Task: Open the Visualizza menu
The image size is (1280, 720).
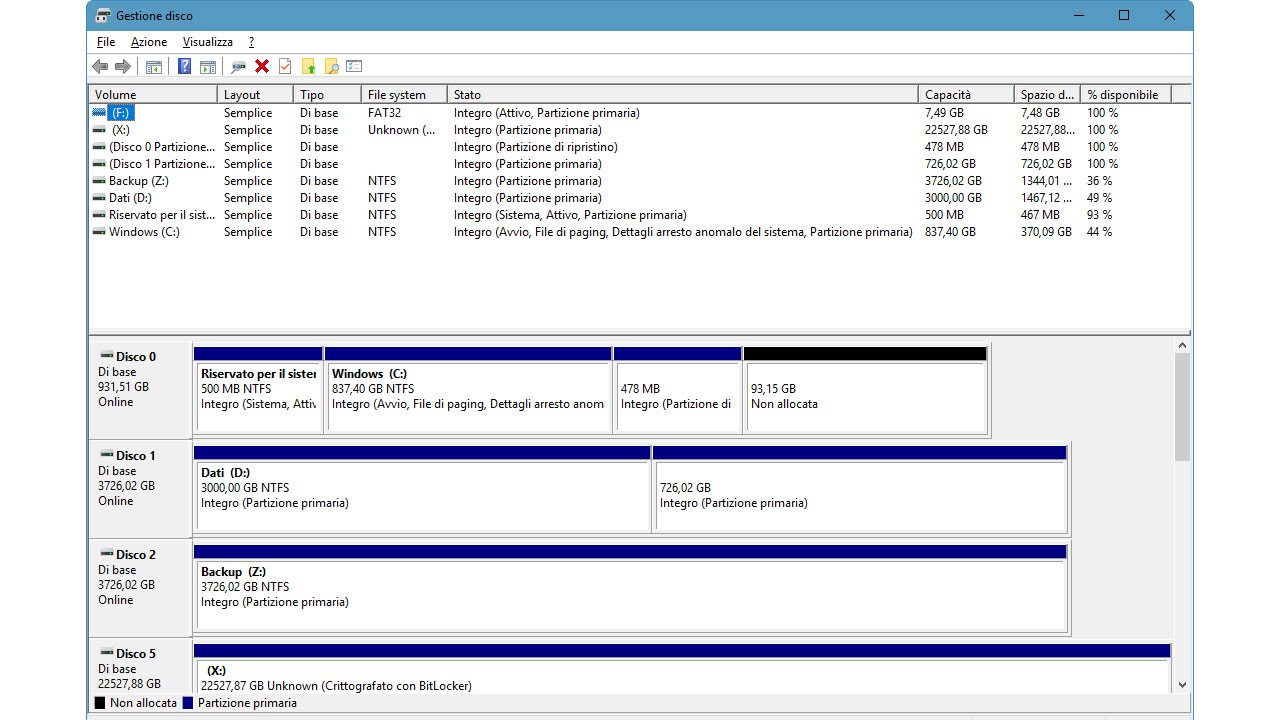Action: pos(207,42)
